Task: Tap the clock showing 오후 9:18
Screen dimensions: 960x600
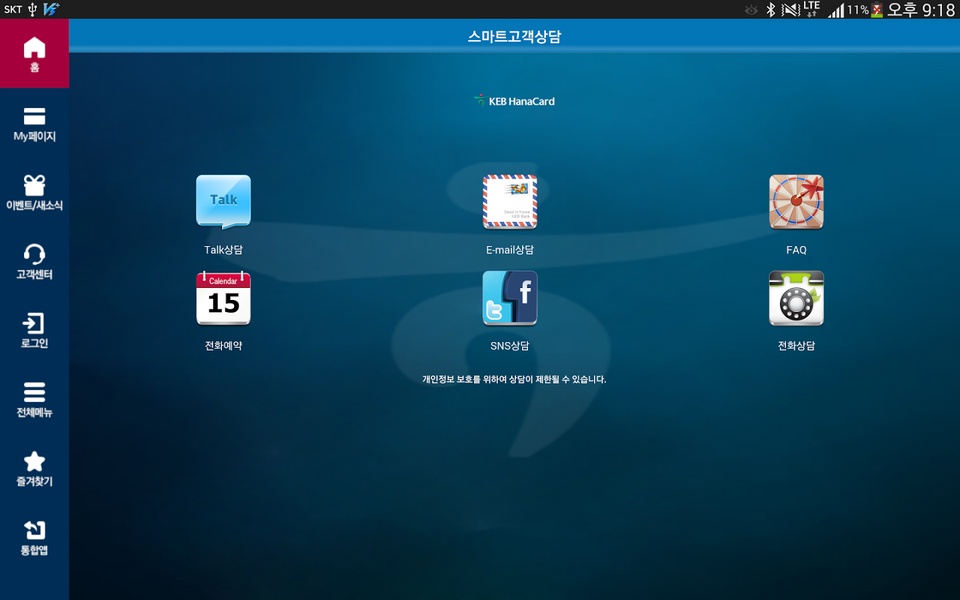Action: (921, 9)
